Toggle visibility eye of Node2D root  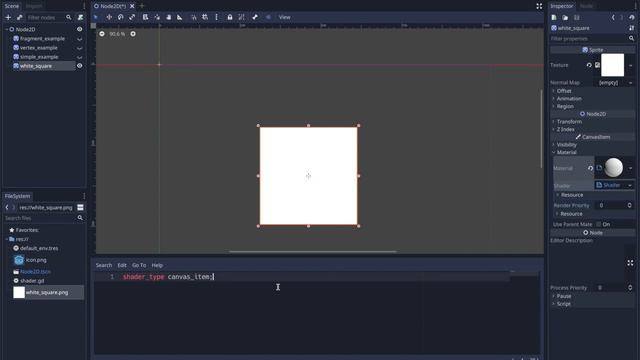pyautogui.click(x=80, y=29)
